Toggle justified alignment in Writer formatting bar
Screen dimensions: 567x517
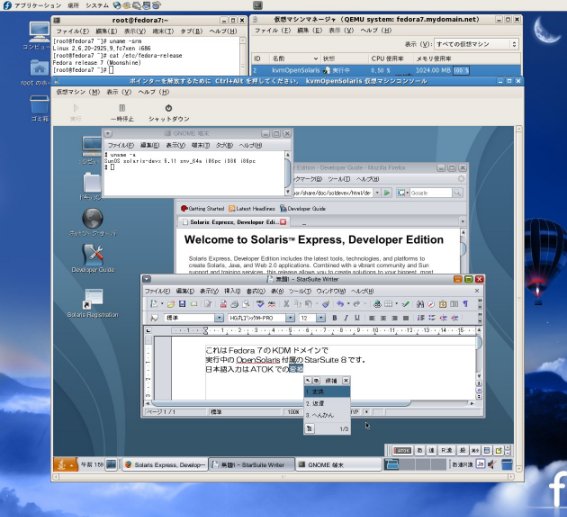pyautogui.click(x=406, y=318)
